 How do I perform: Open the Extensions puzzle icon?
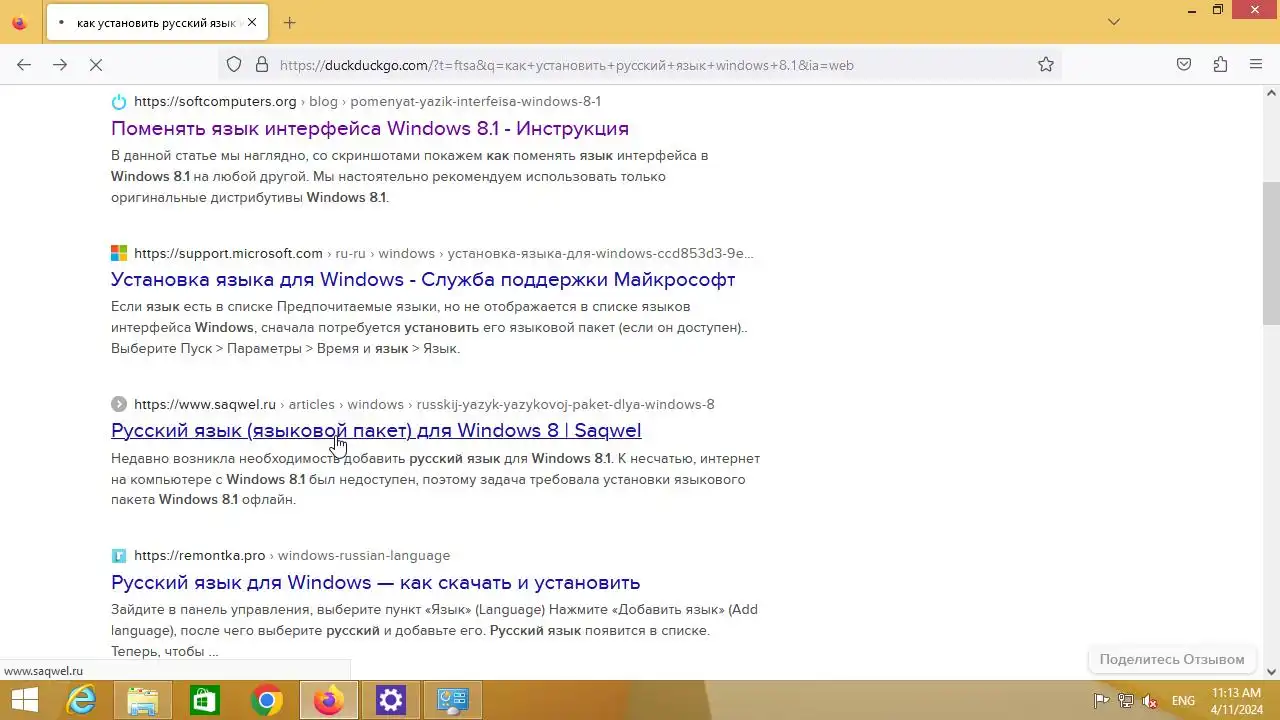pyautogui.click(x=1220, y=65)
